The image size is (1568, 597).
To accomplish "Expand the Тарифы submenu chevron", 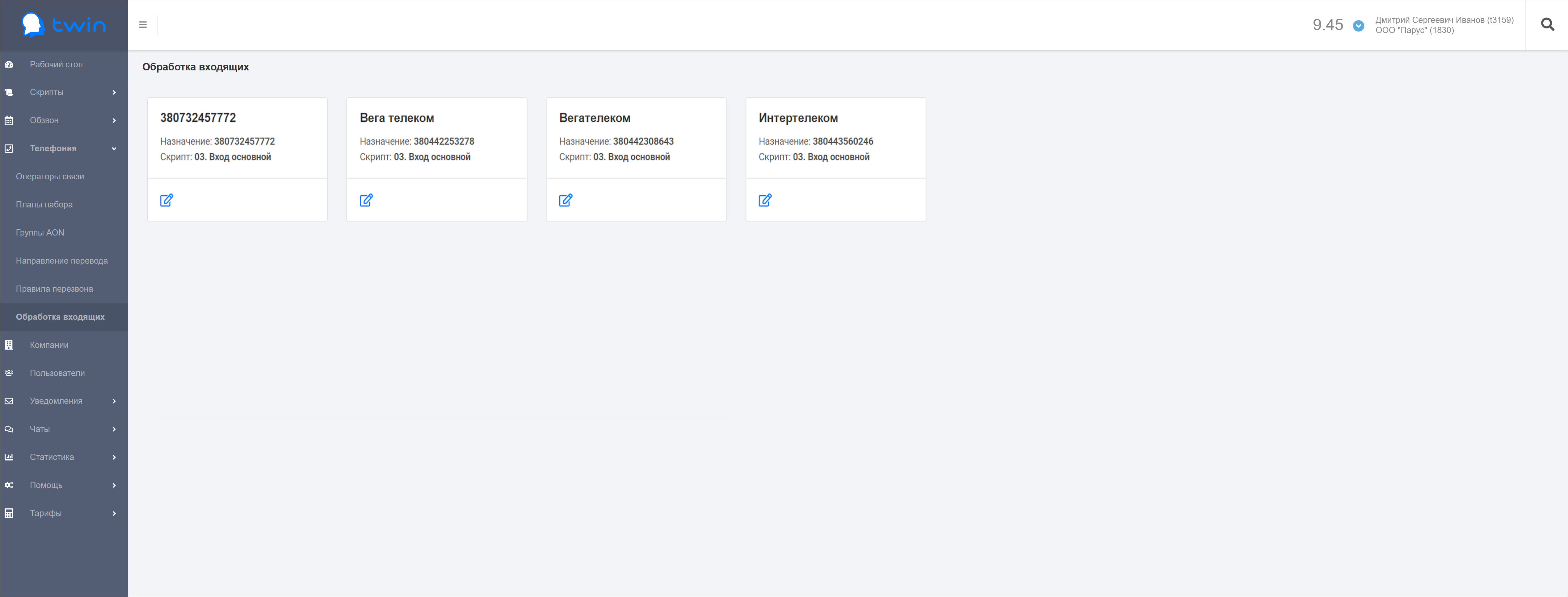I will point(114,513).
